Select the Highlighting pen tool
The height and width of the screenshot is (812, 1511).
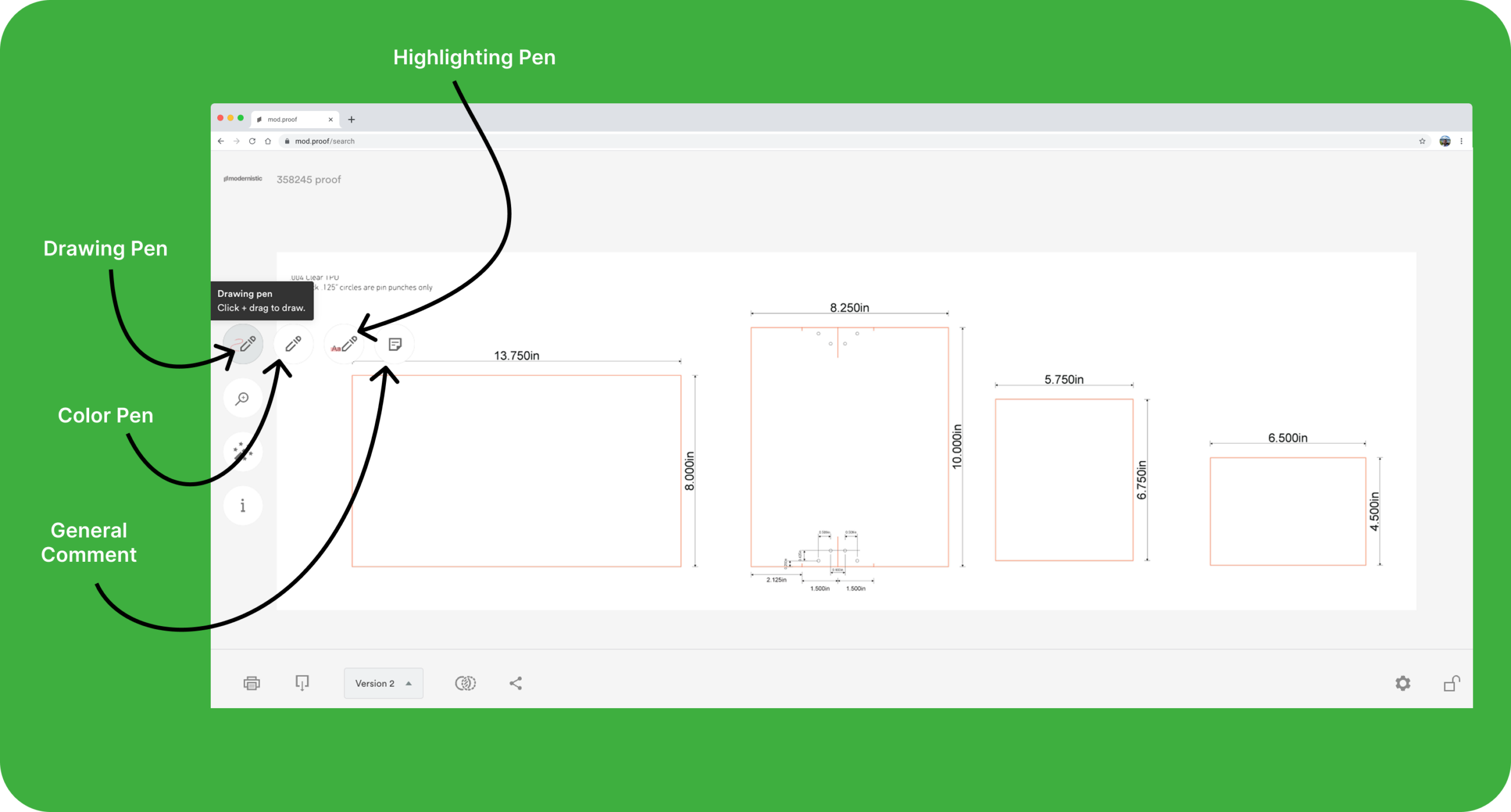point(344,345)
